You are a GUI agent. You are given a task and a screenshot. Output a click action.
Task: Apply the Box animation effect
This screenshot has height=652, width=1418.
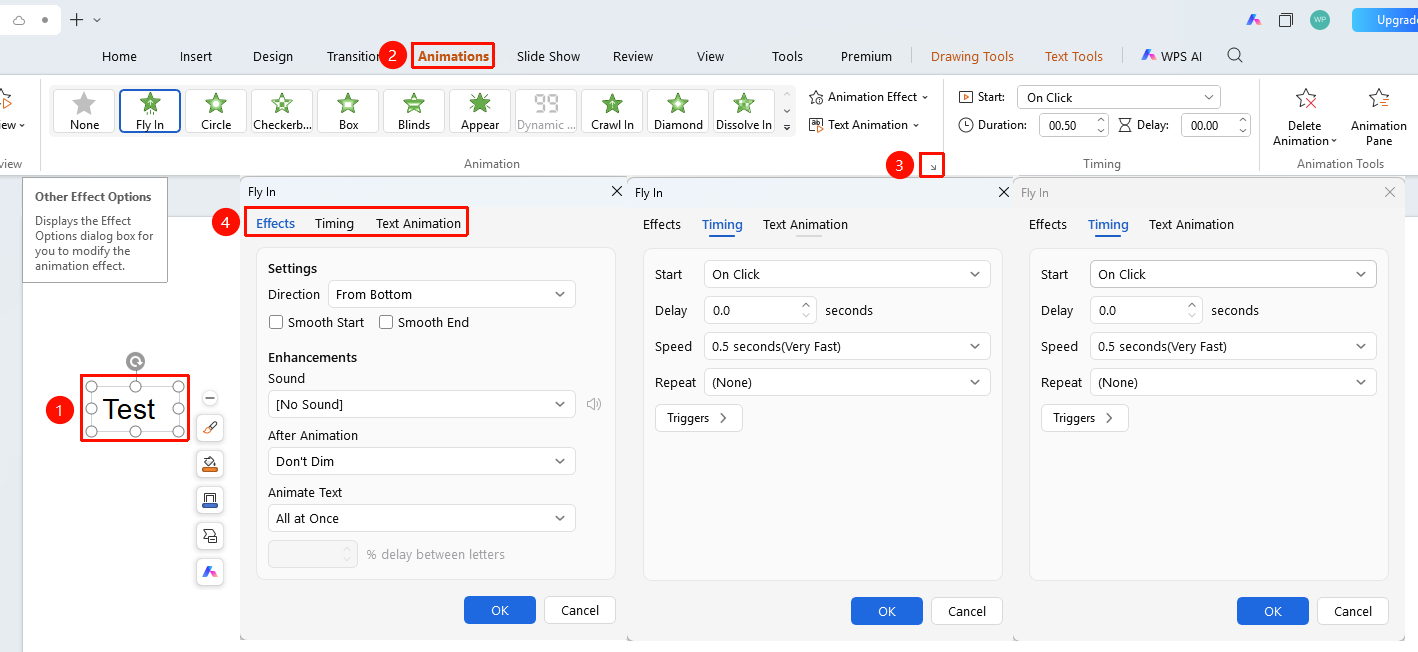pos(348,111)
